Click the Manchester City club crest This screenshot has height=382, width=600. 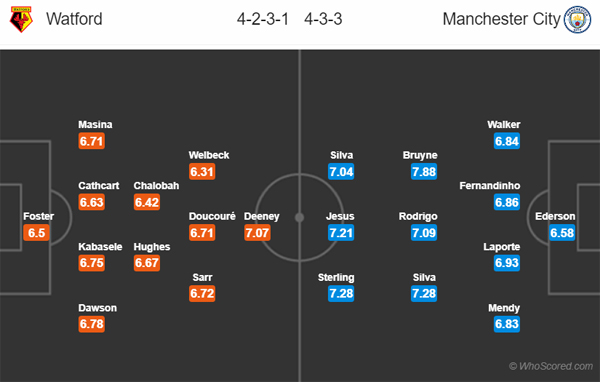click(577, 19)
